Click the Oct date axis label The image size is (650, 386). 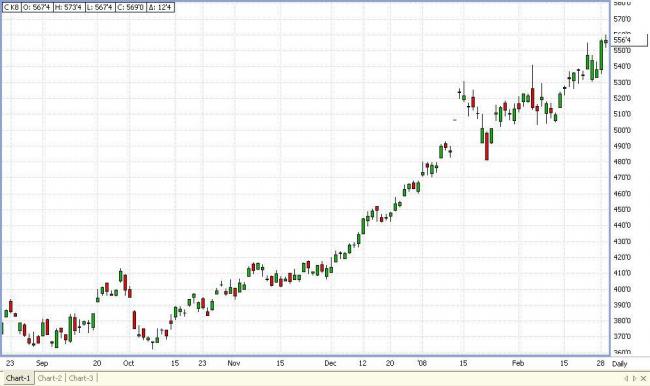pos(129,363)
